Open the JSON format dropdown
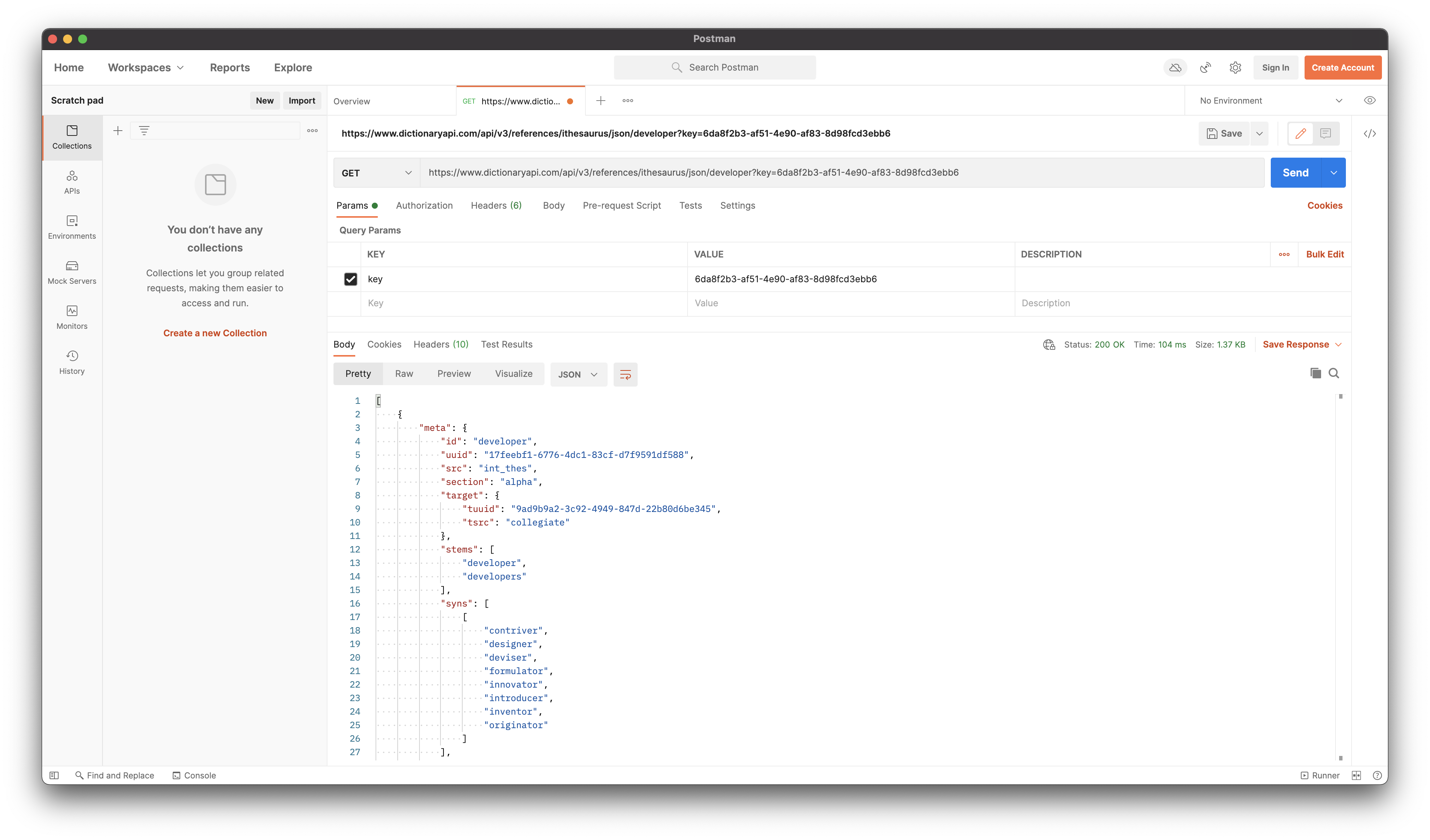This screenshot has height=840, width=1430. [578, 374]
